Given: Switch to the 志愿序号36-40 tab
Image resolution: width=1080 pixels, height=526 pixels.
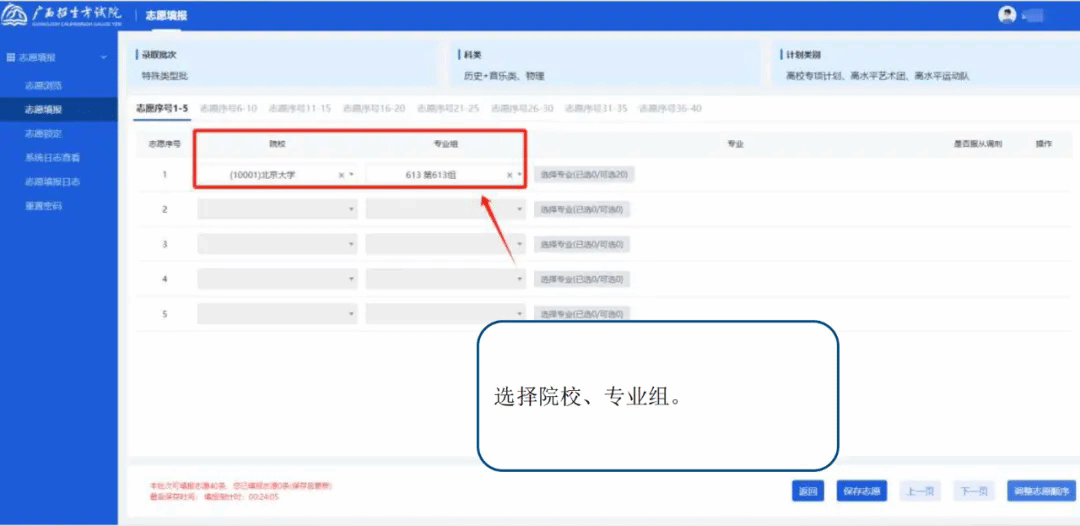Looking at the screenshot, I should click(670, 108).
